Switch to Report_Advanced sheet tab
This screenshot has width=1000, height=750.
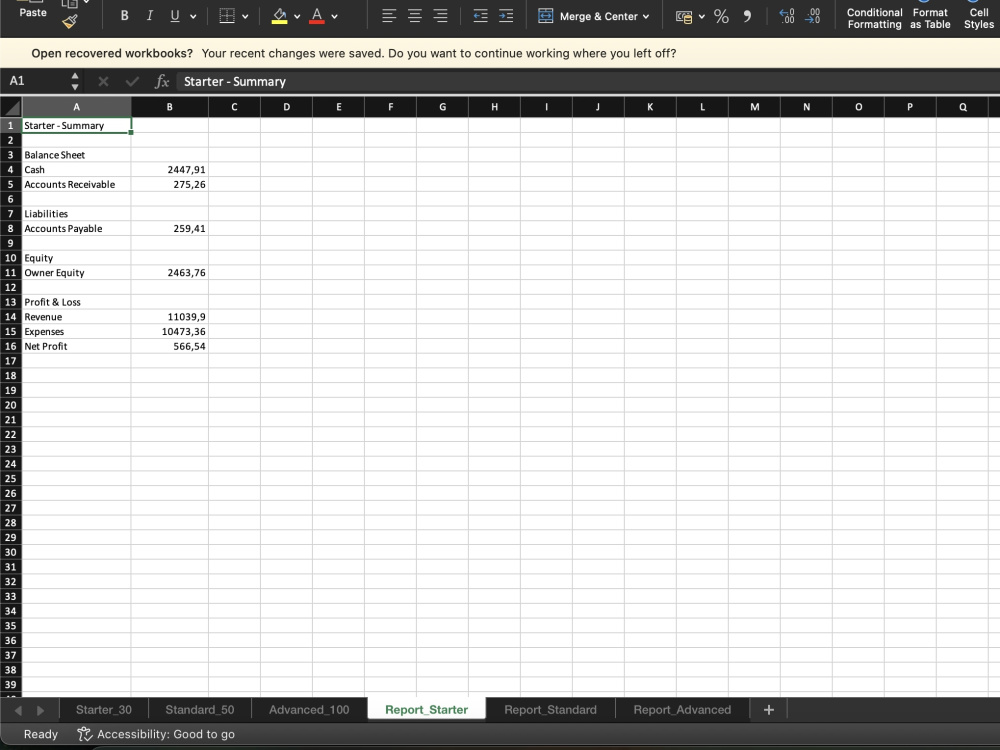click(682, 710)
